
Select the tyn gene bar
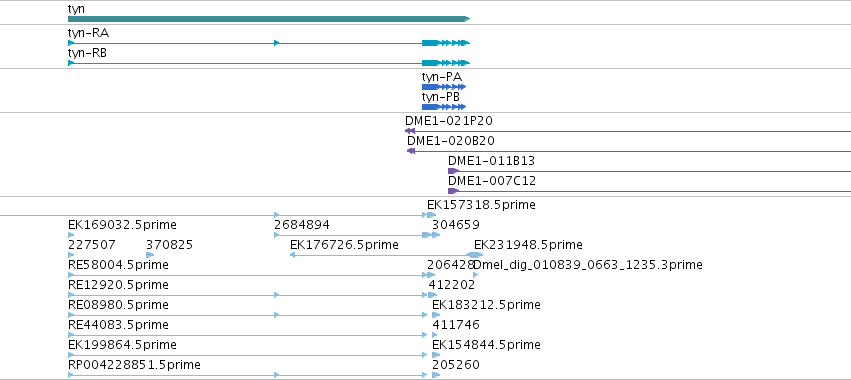pos(269,19)
